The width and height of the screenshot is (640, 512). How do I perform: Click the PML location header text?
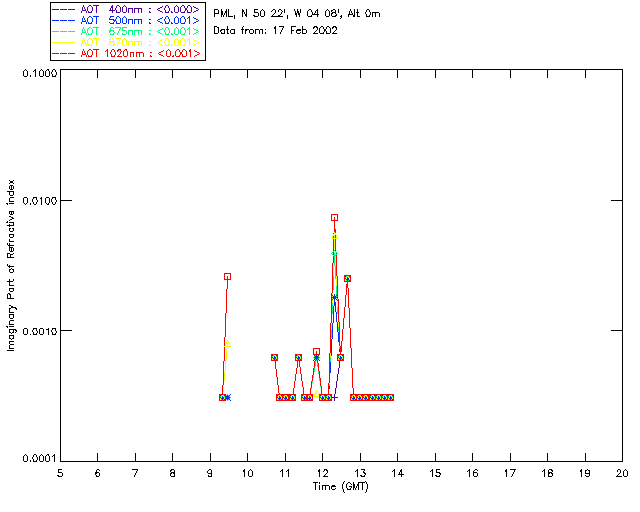297,14
